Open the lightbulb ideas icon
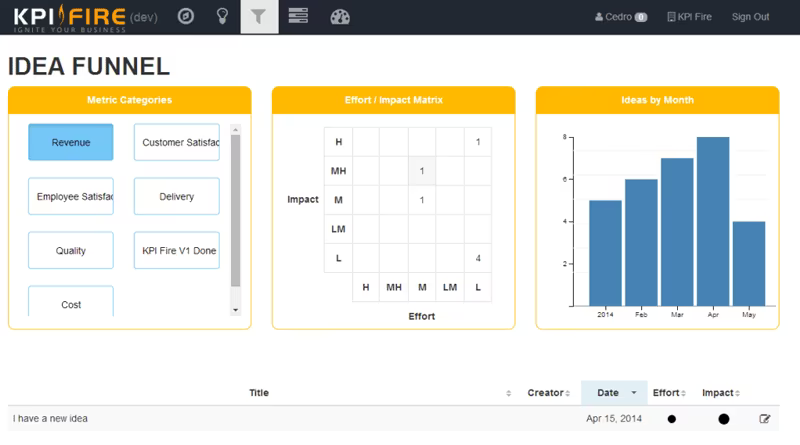 (x=222, y=16)
